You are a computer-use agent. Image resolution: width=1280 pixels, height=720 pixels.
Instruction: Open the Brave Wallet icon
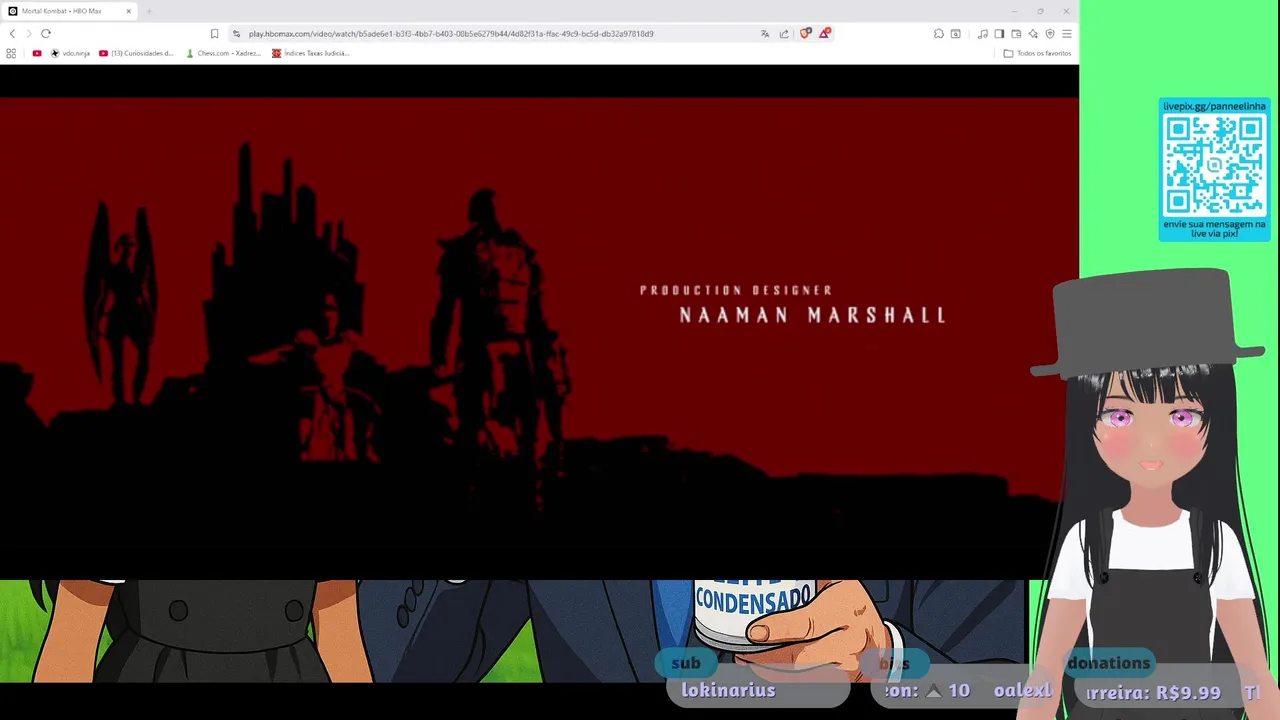click(x=1016, y=33)
